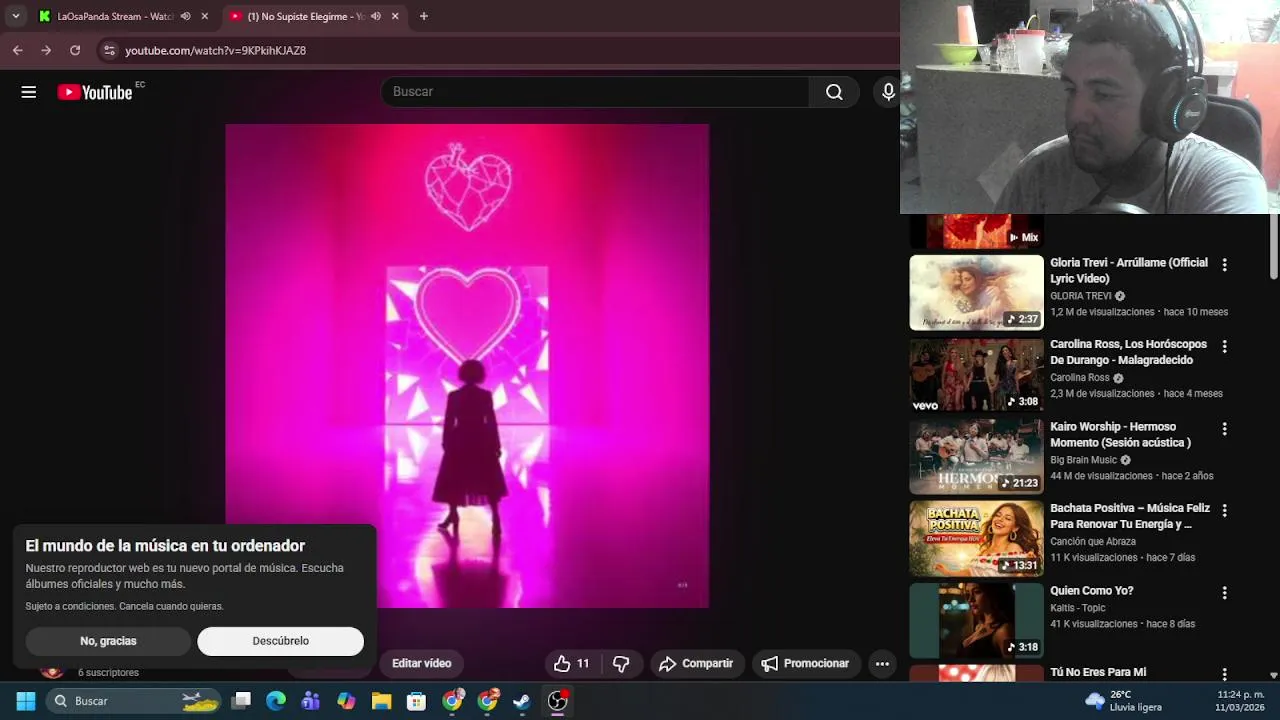The height and width of the screenshot is (720, 1280).
Task: Mute the No Supiste Elegirme tab audio
Action: (x=375, y=16)
